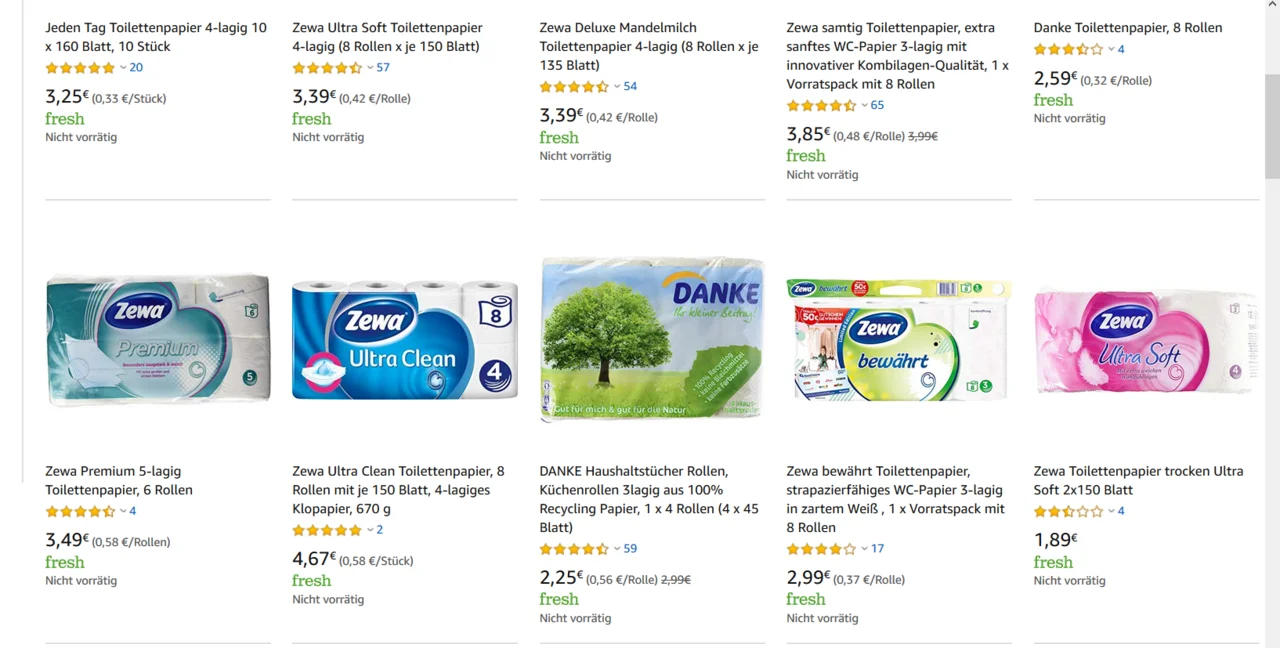Open the rating dropdown arrow for Zewa Premium 5-lagig
The height and width of the screenshot is (648, 1280).
(x=123, y=511)
